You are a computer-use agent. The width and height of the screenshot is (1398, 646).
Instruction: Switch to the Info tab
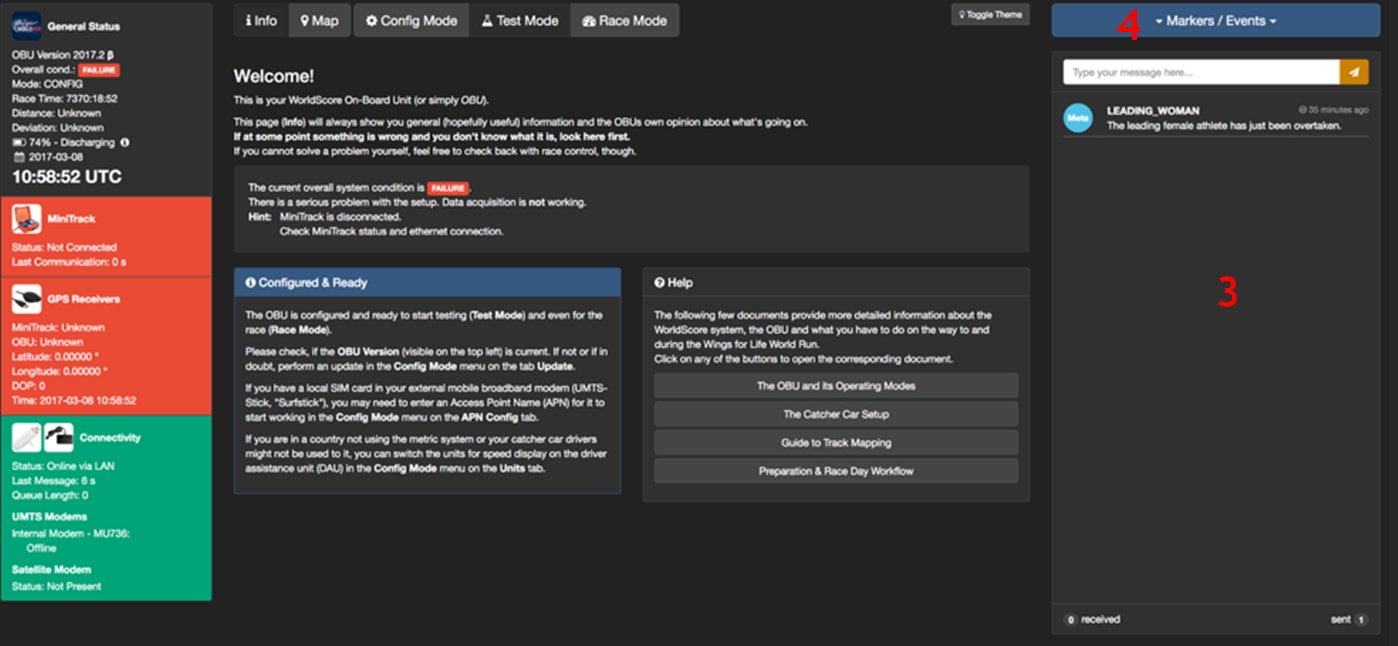tap(261, 20)
